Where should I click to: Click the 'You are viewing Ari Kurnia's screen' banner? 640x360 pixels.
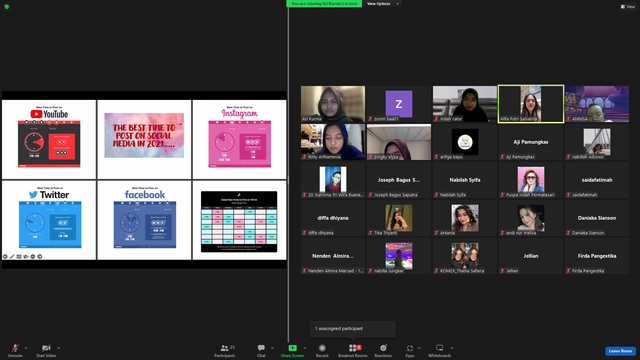(324, 4)
